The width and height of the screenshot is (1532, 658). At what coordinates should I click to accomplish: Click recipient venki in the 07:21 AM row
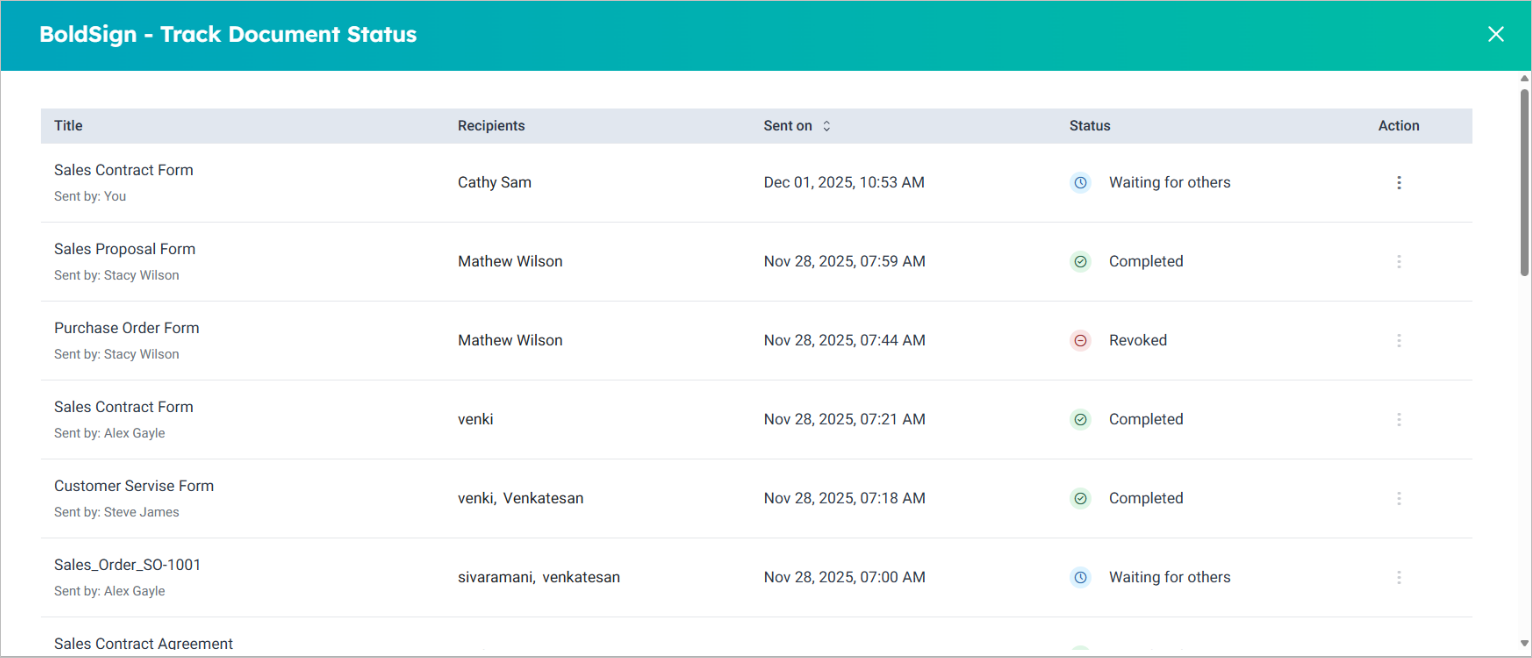pos(476,419)
